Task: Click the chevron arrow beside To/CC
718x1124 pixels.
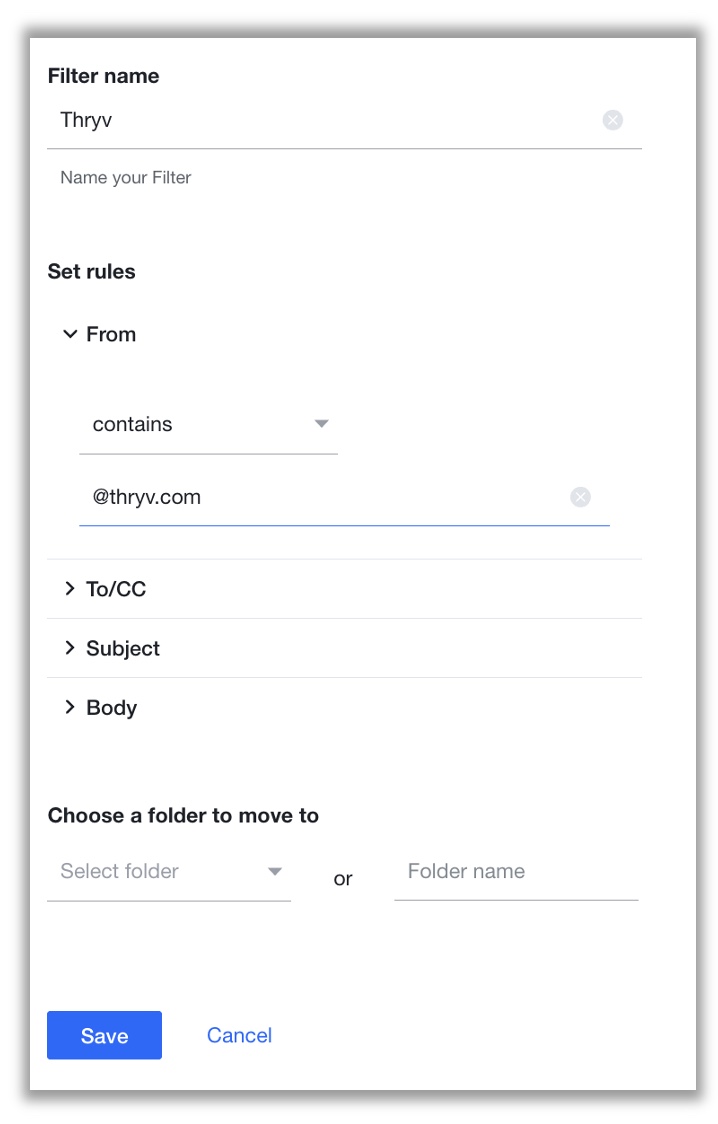Action: pos(70,589)
